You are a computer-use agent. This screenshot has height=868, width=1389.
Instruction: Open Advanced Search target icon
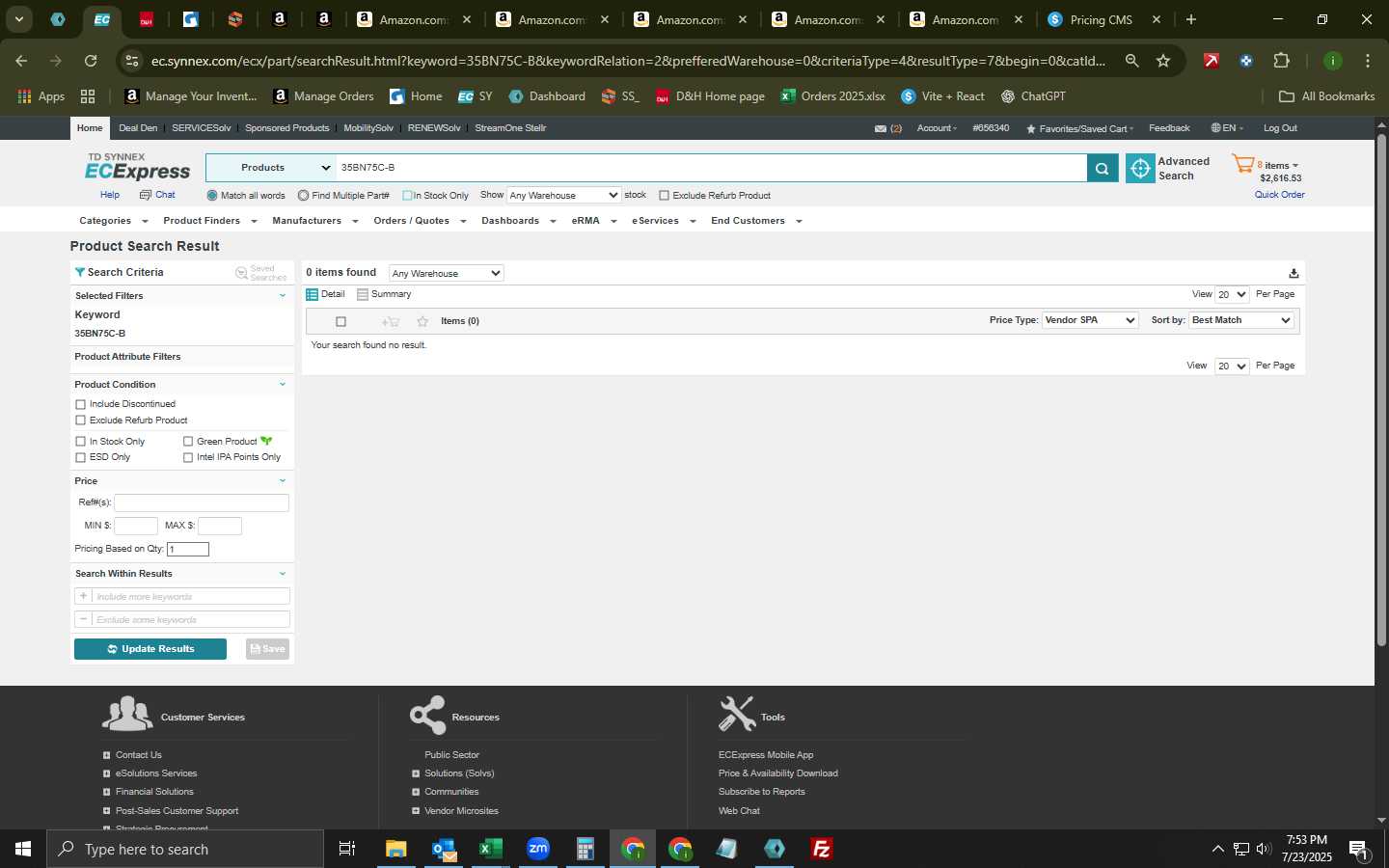click(1140, 168)
